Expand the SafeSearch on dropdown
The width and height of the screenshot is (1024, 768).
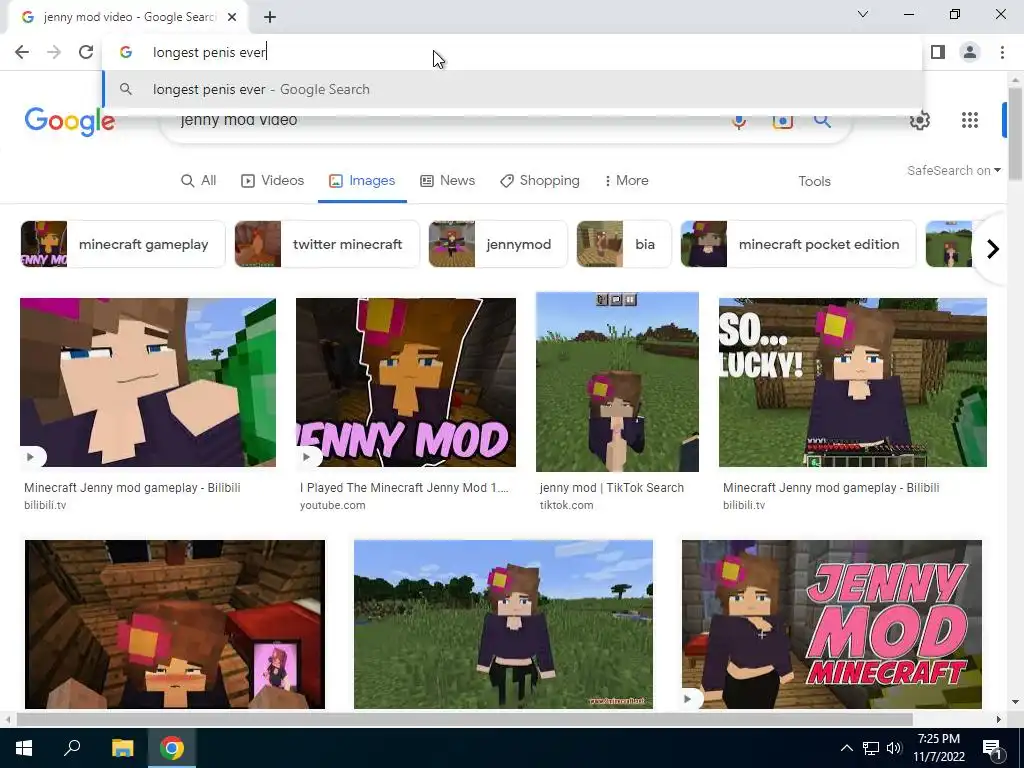point(953,170)
